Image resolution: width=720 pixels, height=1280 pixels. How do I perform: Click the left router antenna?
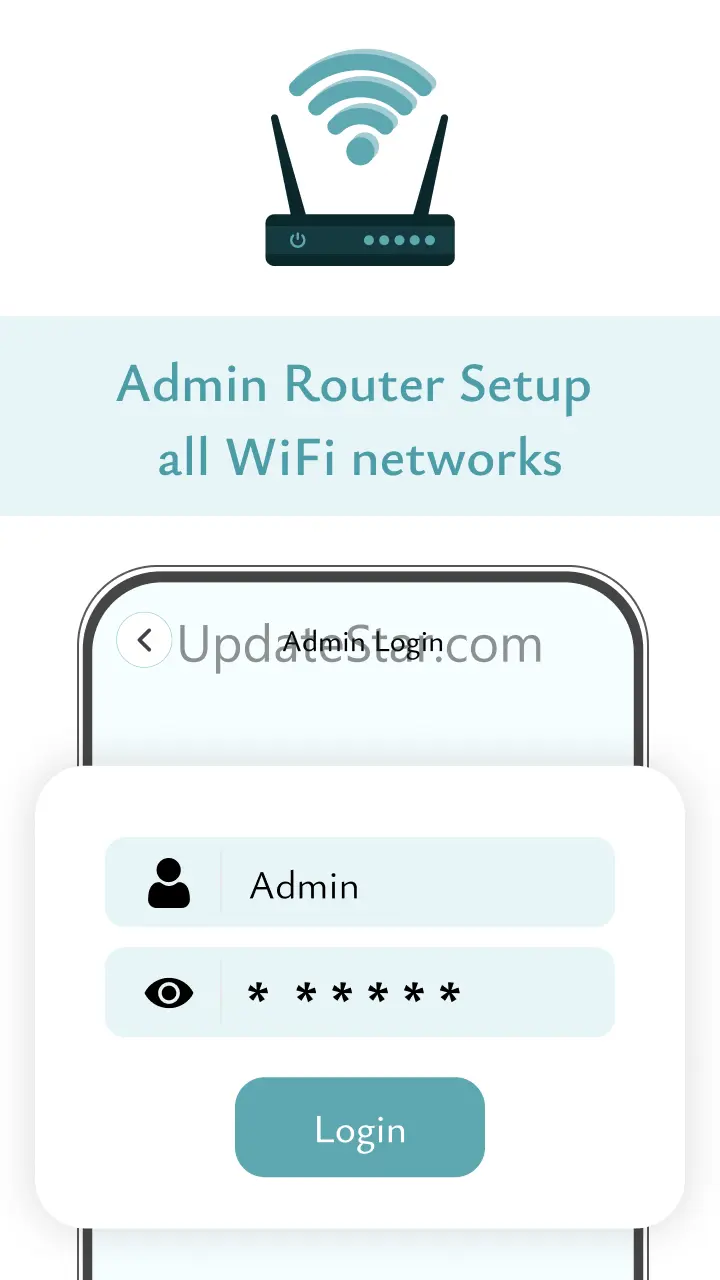[x=289, y=165]
